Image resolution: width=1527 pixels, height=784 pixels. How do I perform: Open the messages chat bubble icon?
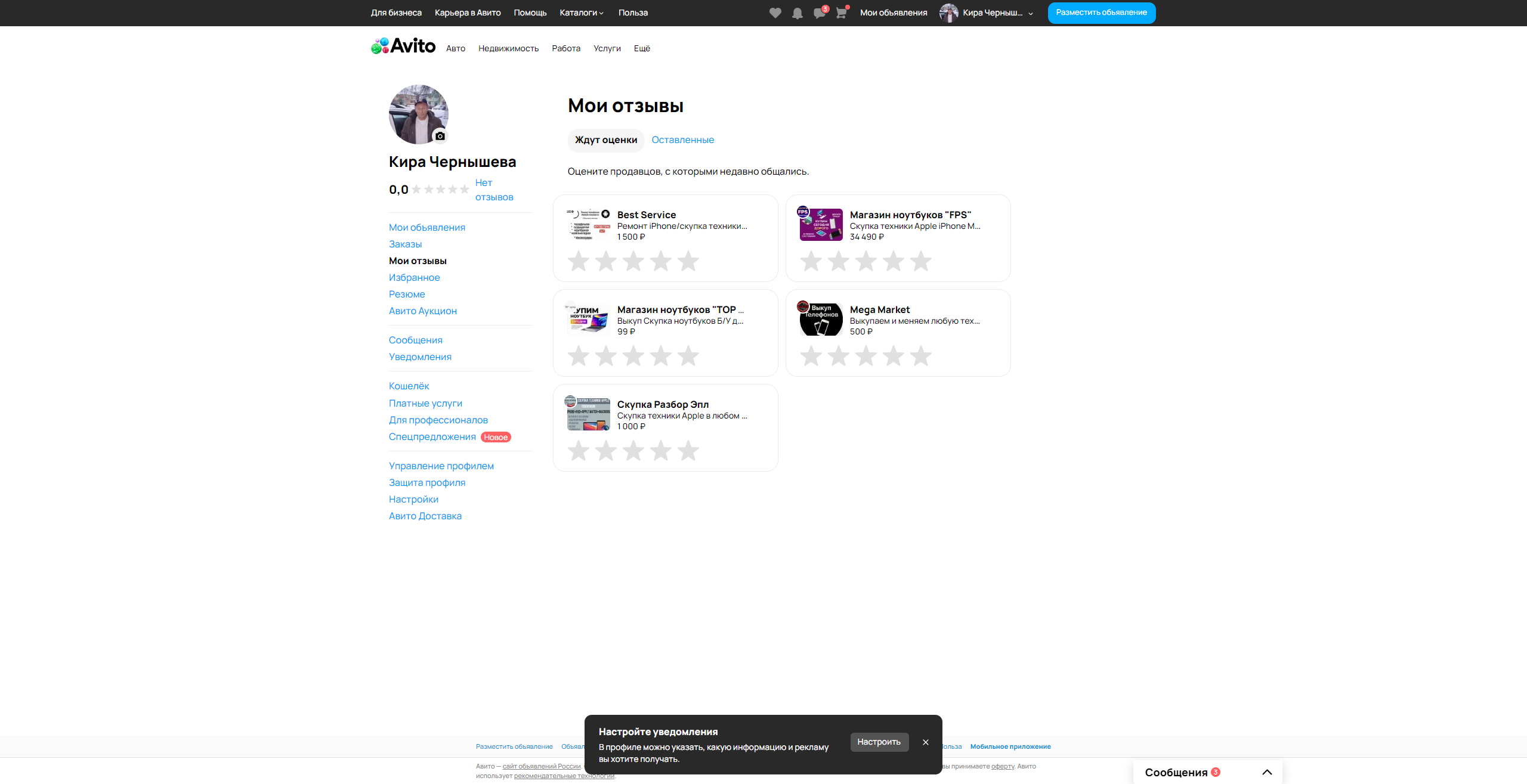click(819, 13)
